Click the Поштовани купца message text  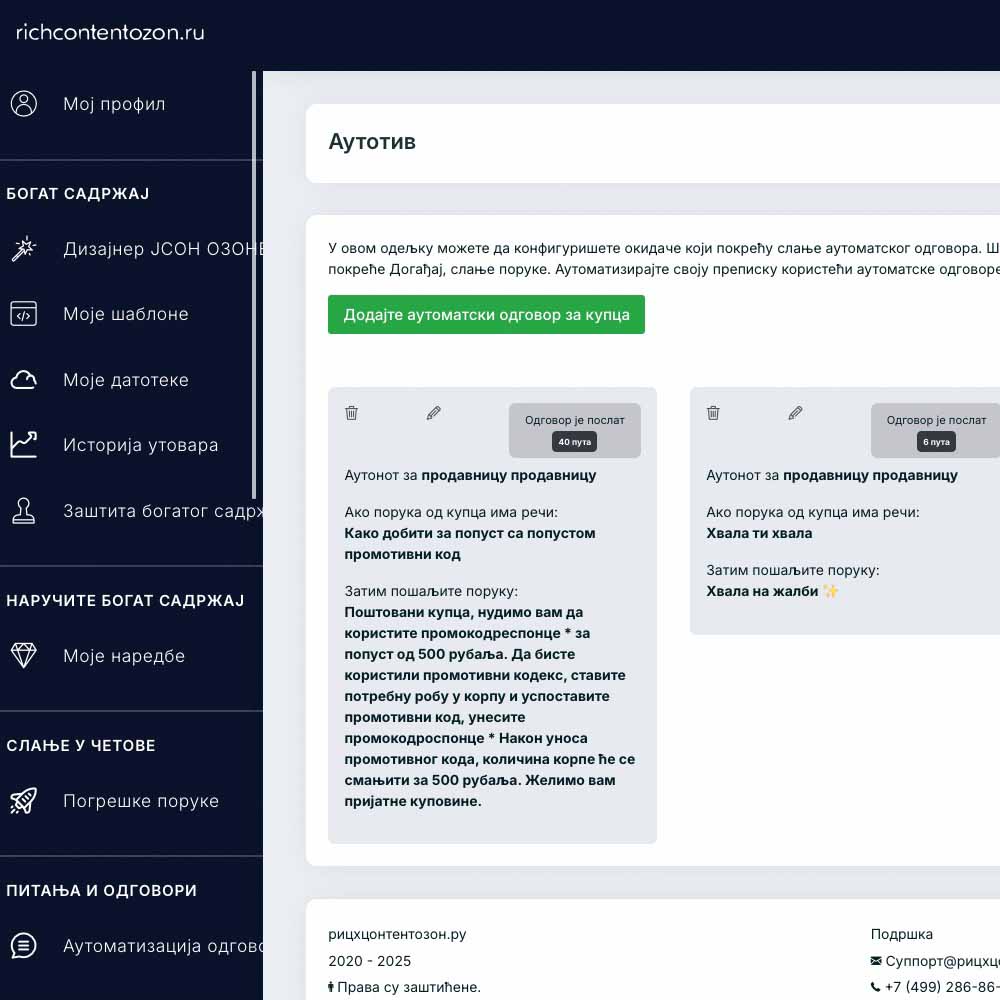[490, 707]
